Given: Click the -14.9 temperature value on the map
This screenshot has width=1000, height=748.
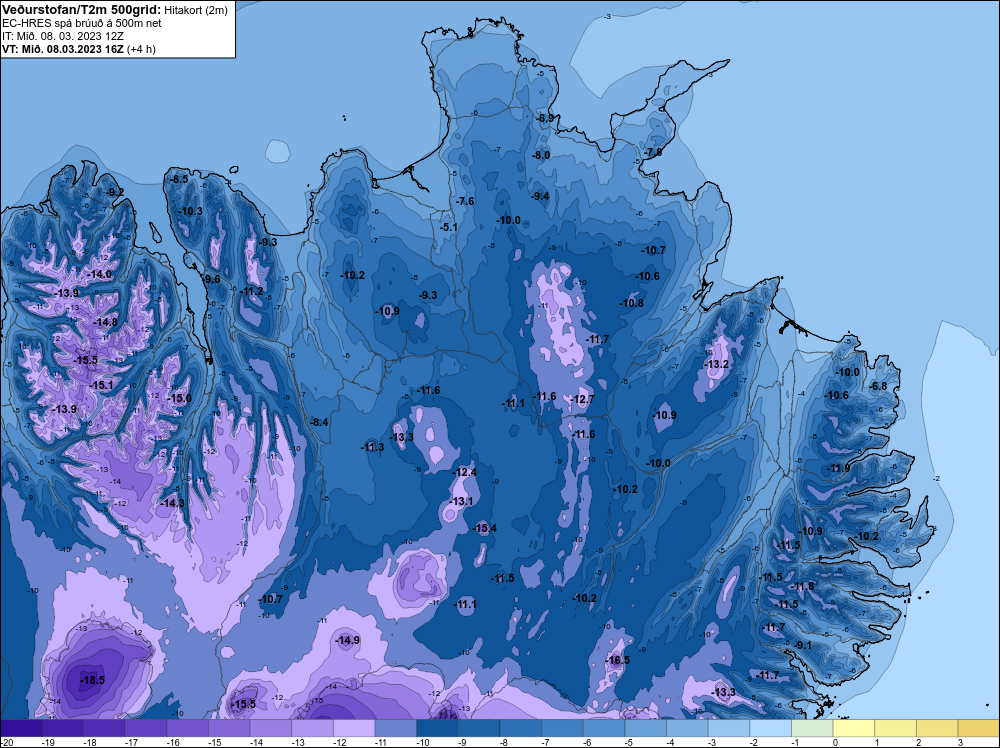Looking at the screenshot, I should pos(348,640).
